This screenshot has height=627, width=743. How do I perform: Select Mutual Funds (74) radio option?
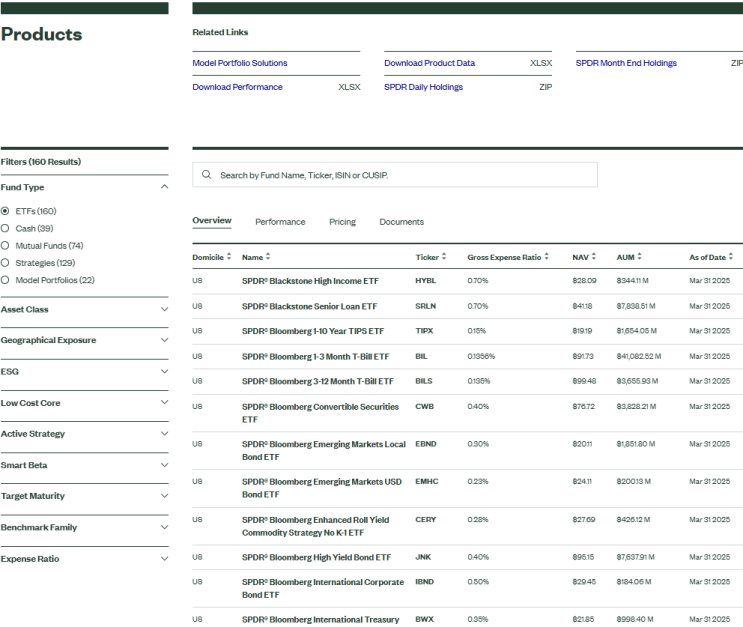point(6,245)
